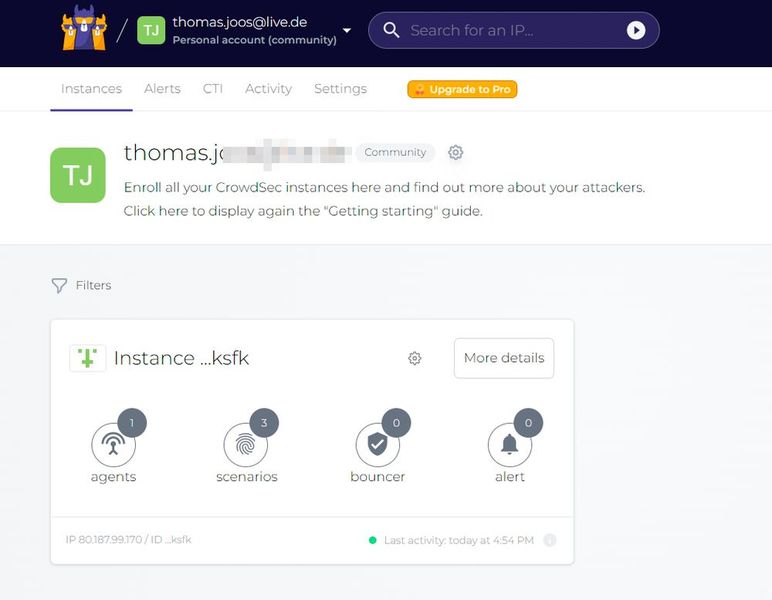Click the agents antenna icon

(x=113, y=444)
